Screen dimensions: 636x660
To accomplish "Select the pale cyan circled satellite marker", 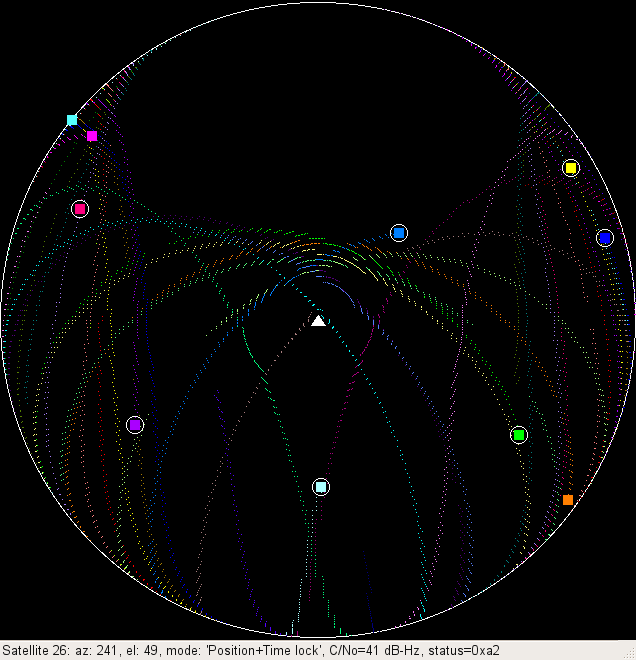I will (x=321, y=487).
